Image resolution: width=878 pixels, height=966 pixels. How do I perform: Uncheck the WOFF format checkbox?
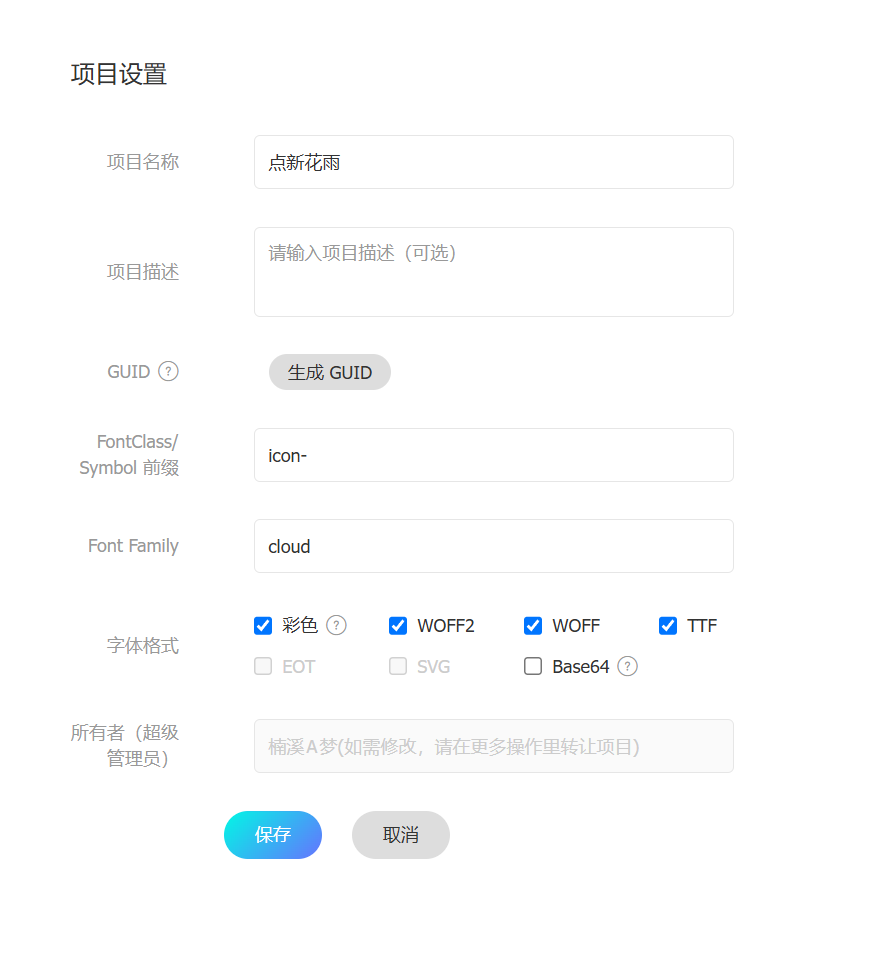533,626
